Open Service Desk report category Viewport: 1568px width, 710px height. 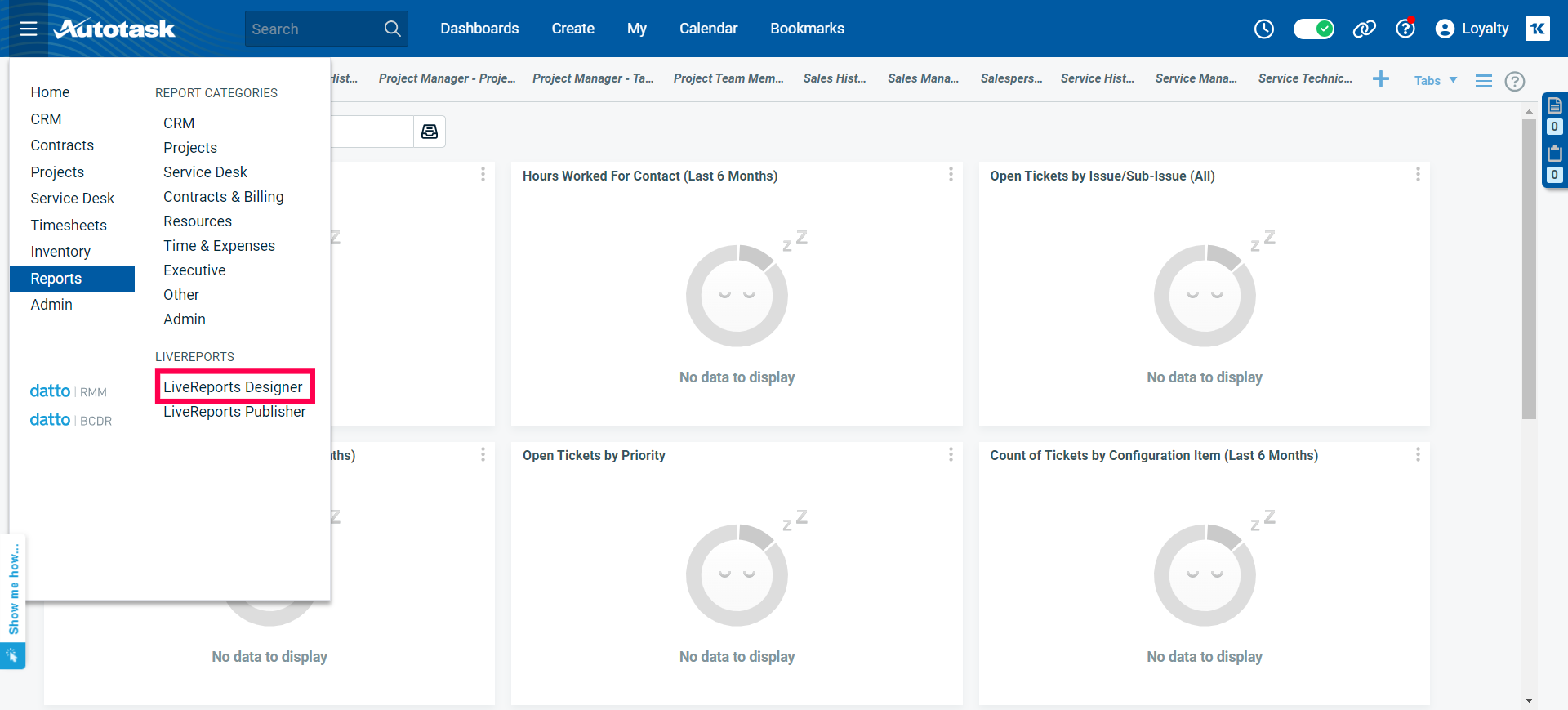pos(205,172)
